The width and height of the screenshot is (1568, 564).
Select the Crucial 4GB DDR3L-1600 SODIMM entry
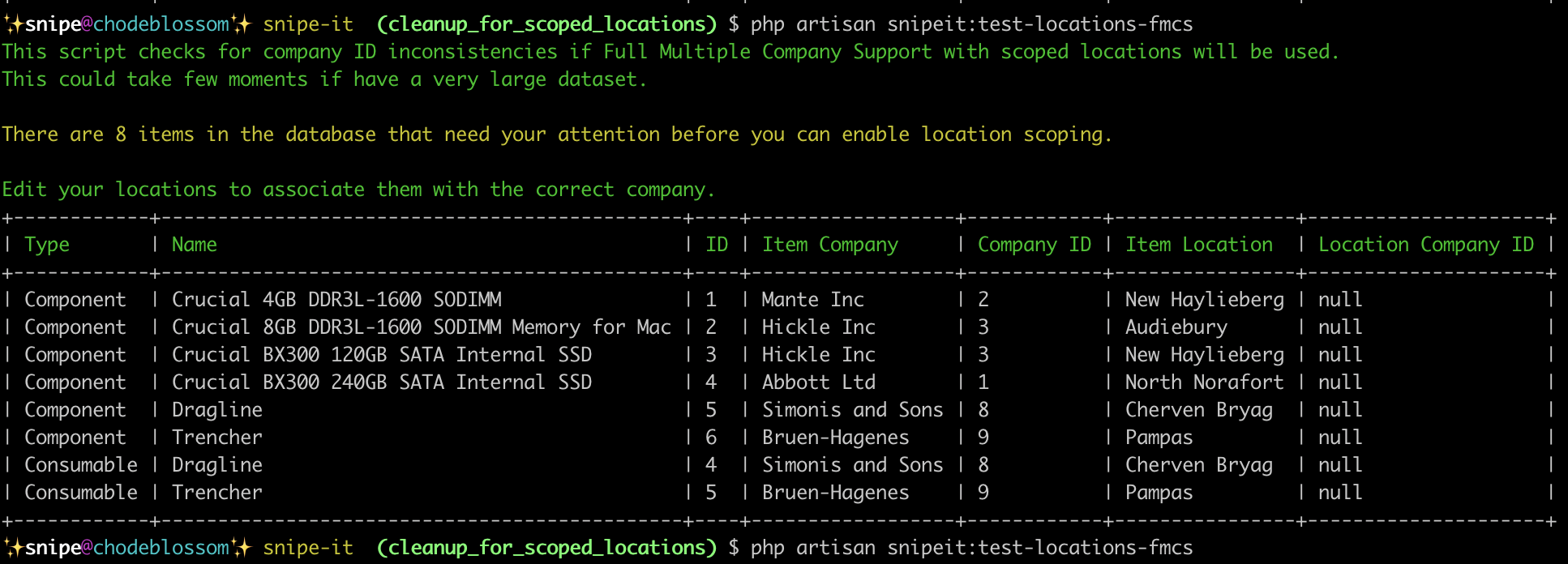coord(336,300)
